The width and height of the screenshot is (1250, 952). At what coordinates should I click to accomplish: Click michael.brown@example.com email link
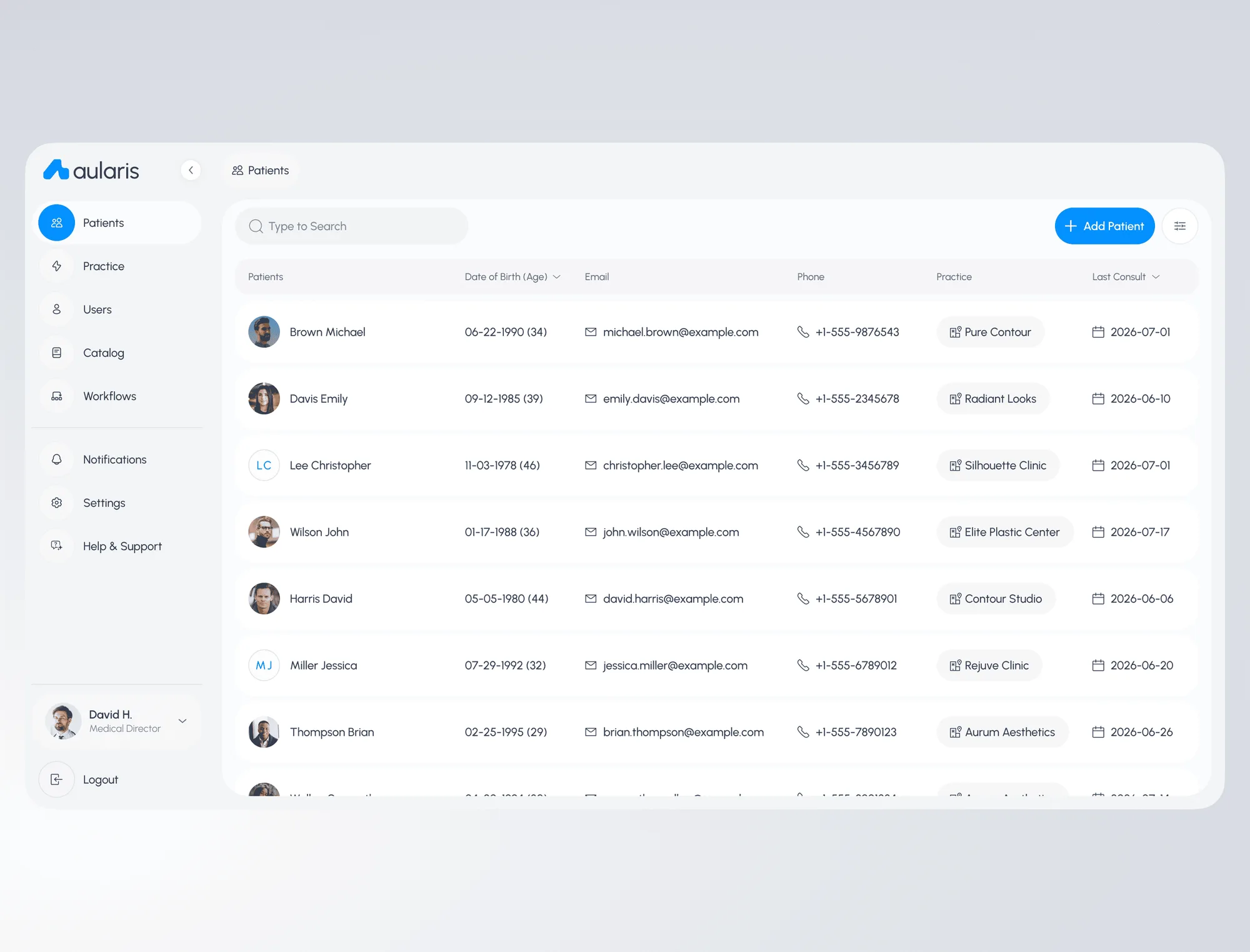tap(681, 332)
